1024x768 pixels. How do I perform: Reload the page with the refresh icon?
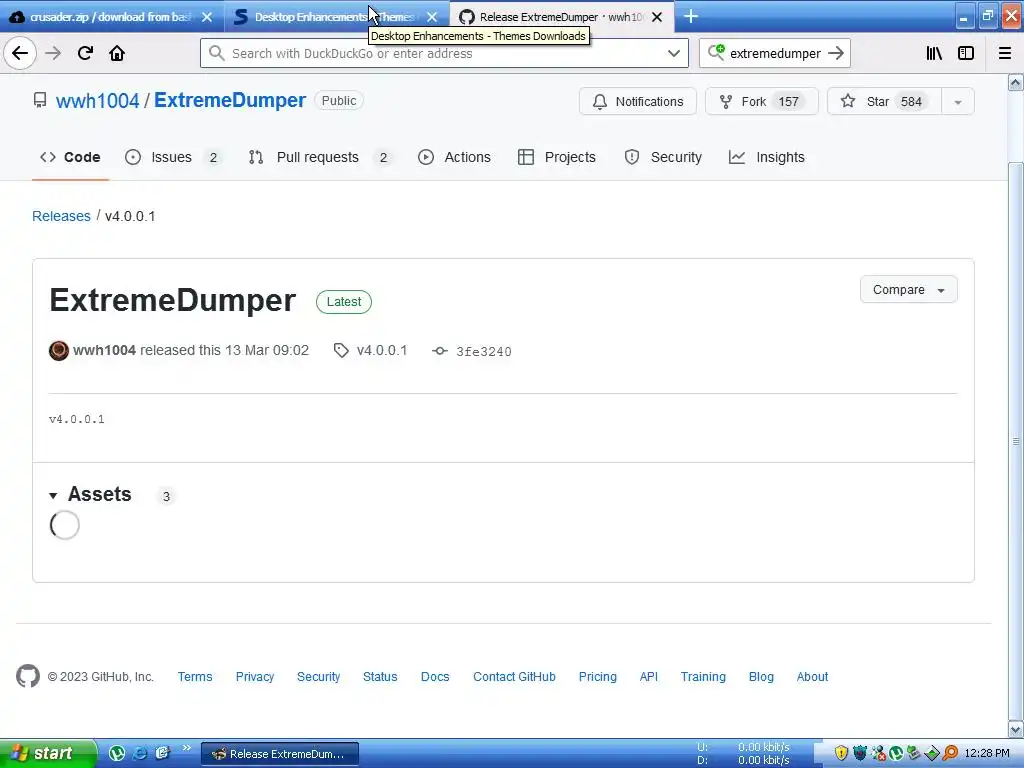(85, 53)
